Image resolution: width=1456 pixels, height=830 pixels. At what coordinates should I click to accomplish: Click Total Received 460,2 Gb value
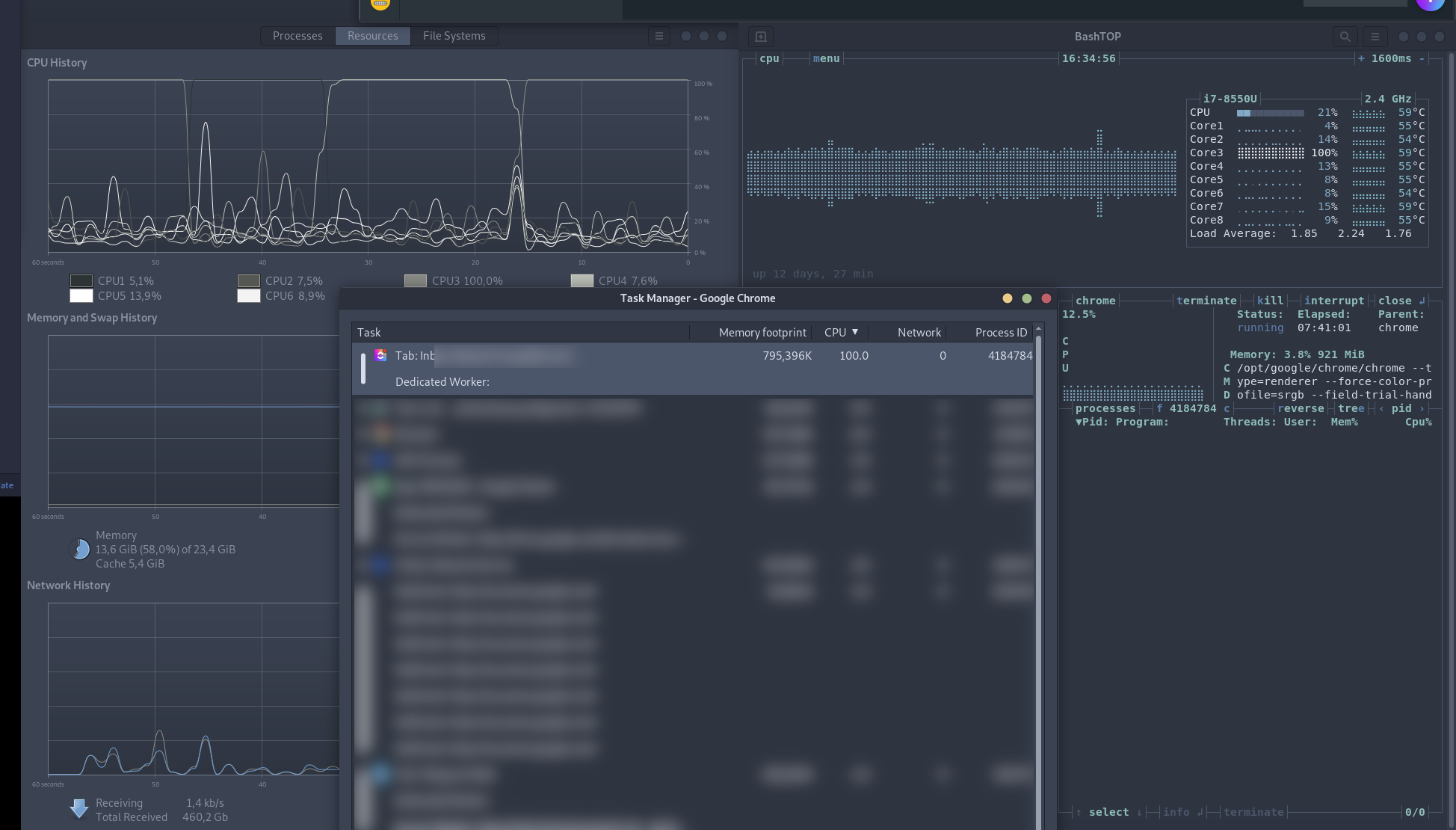pyautogui.click(x=205, y=817)
